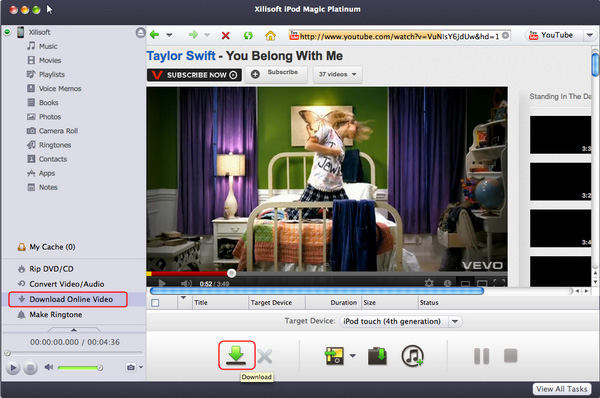Play the YouTube video
The image size is (600, 398).
pos(162,283)
